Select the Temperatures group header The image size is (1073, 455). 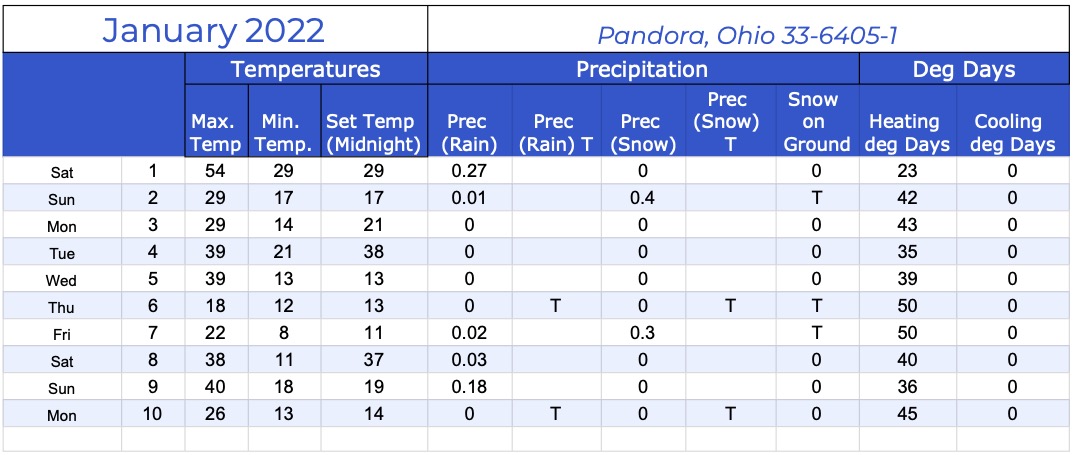(x=306, y=69)
